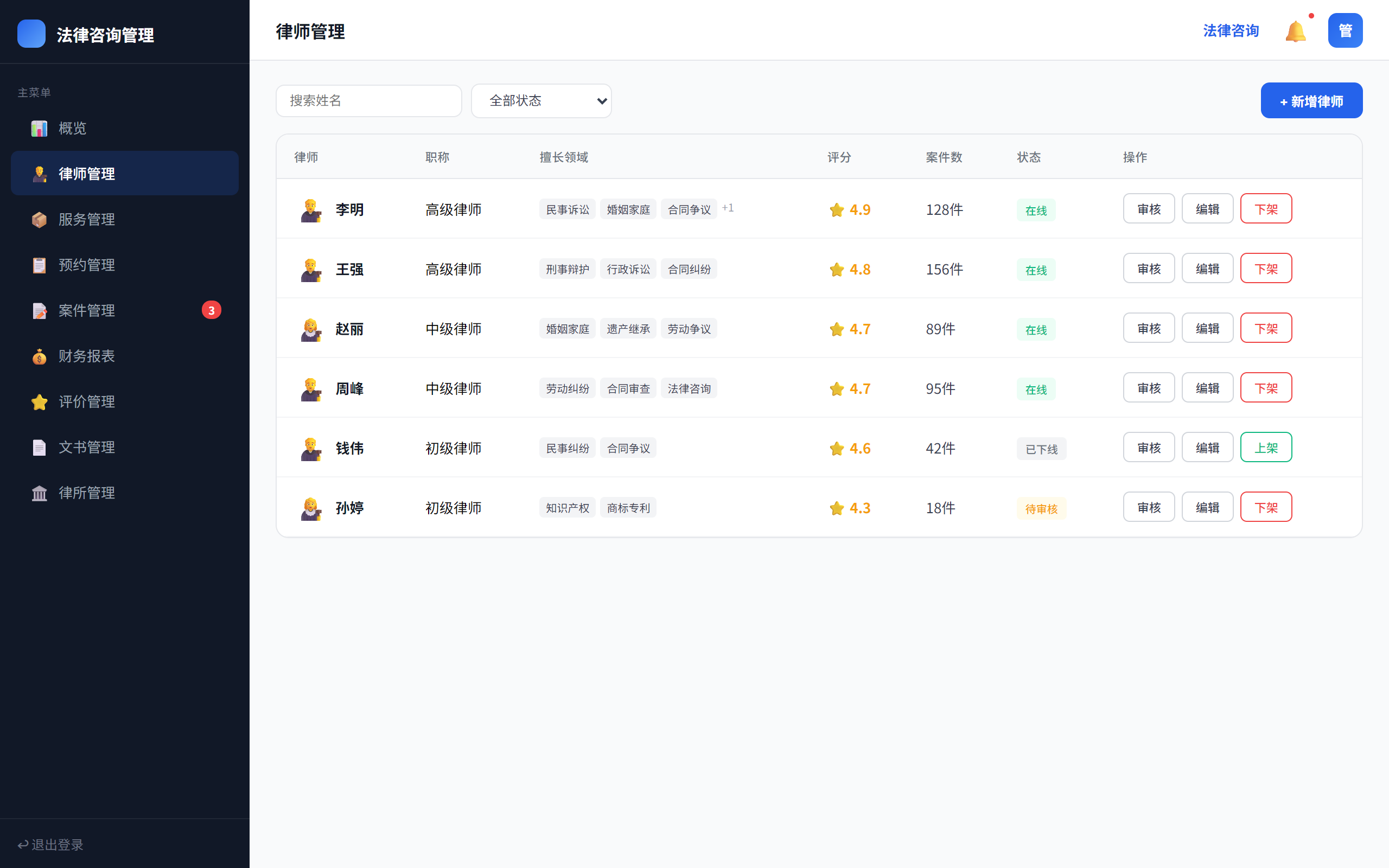The width and height of the screenshot is (1389, 868).
Task: Click the rating star for 李明
Action: [836, 209]
